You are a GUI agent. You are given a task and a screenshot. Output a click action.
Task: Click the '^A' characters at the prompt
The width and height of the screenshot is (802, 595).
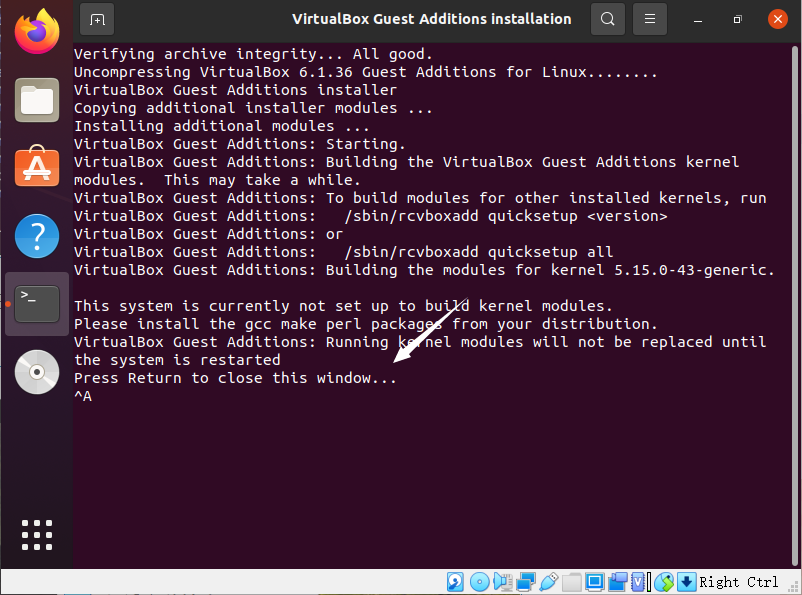point(83,396)
